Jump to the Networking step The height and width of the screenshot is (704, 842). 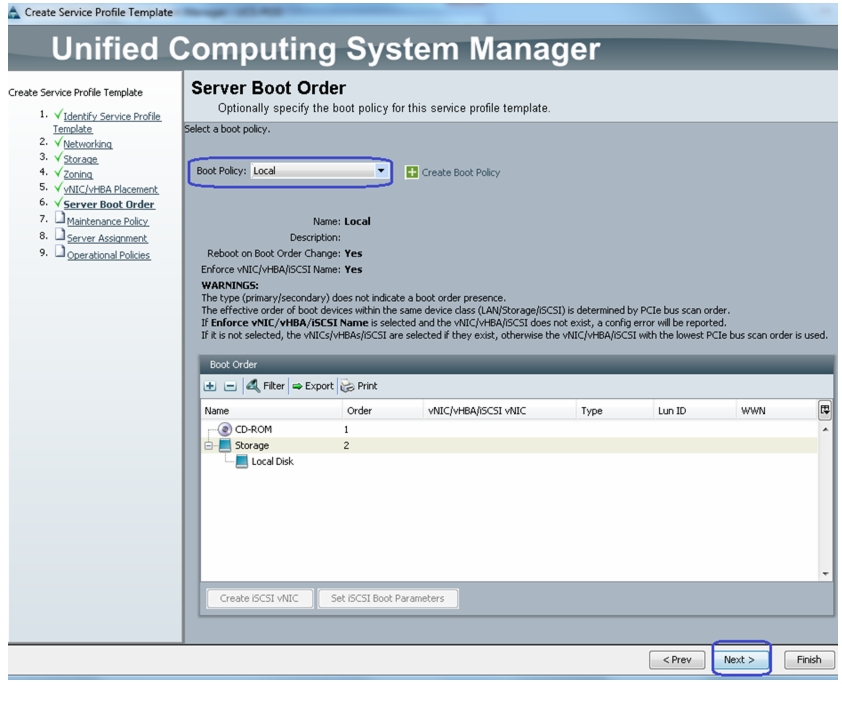click(x=88, y=144)
